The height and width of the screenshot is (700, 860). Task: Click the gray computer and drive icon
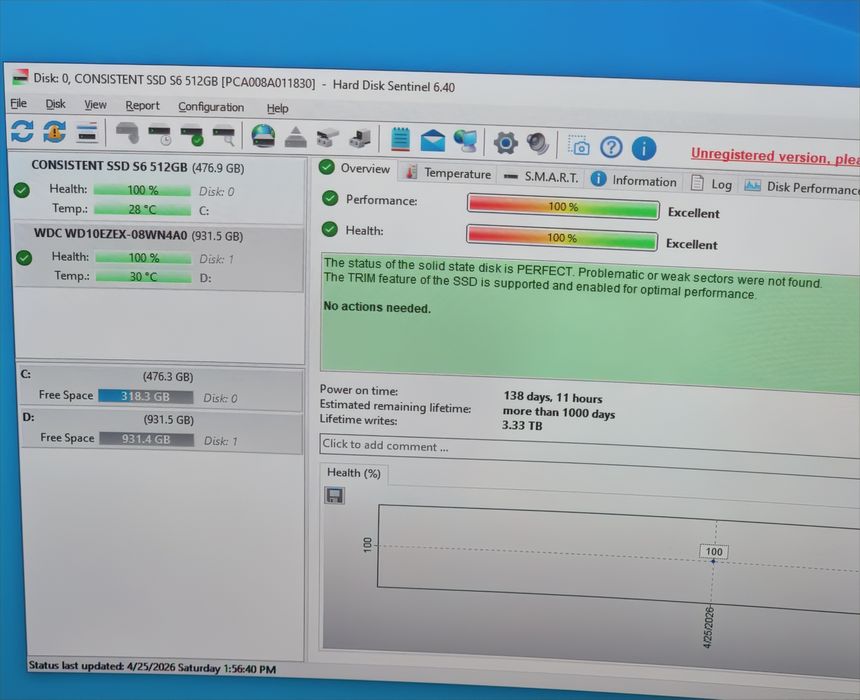(360, 138)
